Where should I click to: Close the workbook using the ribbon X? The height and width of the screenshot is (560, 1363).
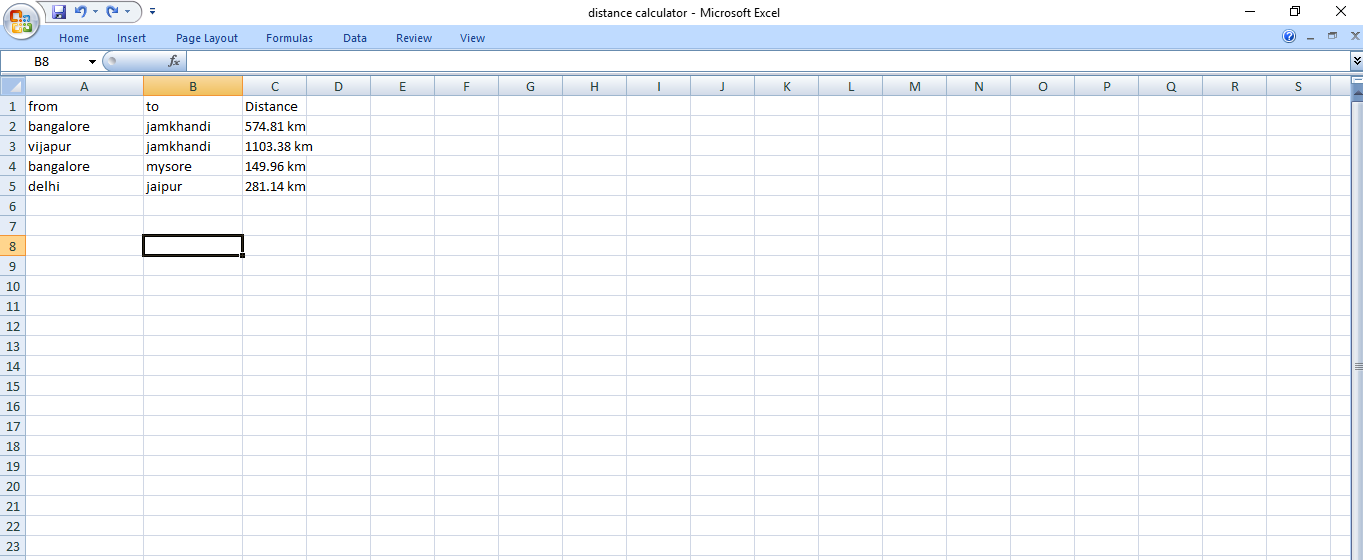pyautogui.click(x=1355, y=36)
